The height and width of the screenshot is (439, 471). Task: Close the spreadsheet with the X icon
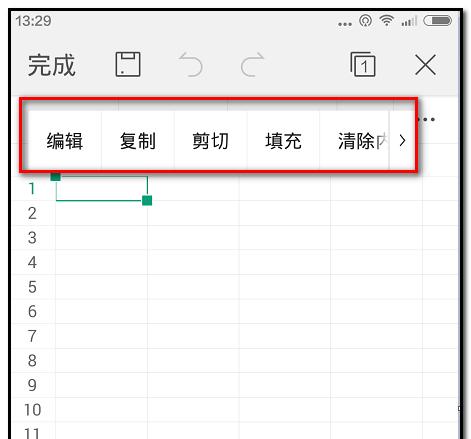coord(425,65)
